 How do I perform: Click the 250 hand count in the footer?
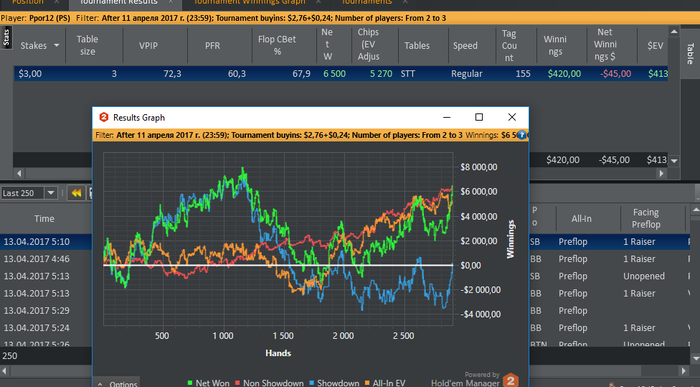click(x=9, y=356)
